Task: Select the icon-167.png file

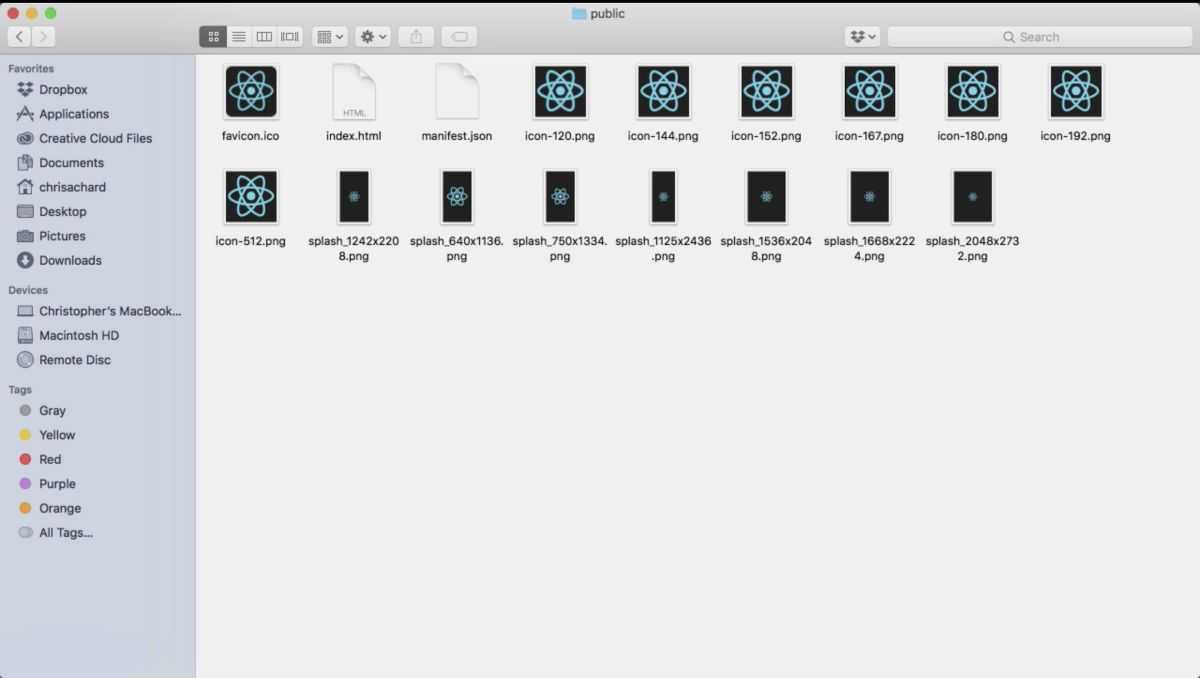Action: point(869,92)
